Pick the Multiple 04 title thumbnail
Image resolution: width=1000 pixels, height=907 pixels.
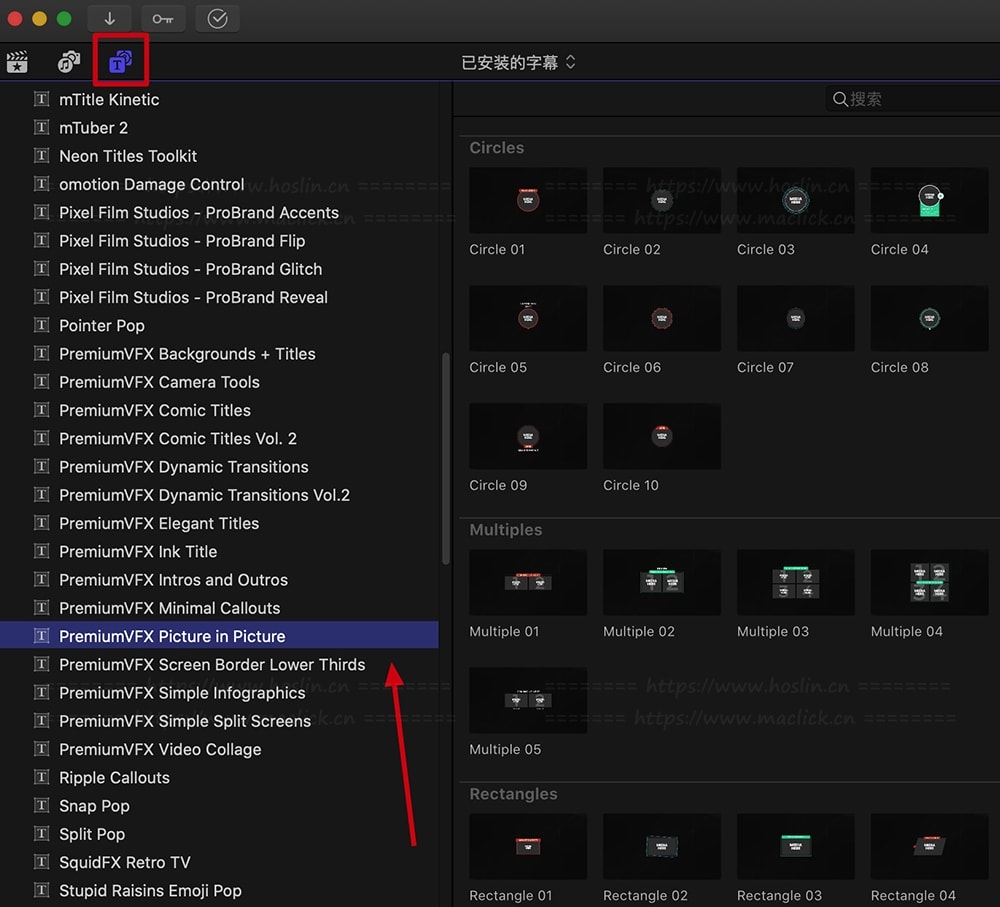point(930,582)
